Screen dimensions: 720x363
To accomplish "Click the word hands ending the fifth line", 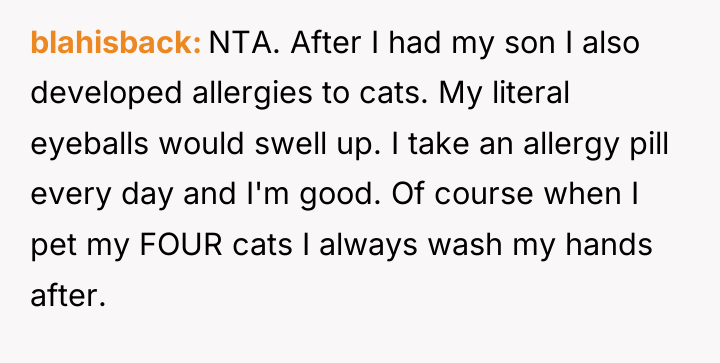I will [x=609, y=244].
